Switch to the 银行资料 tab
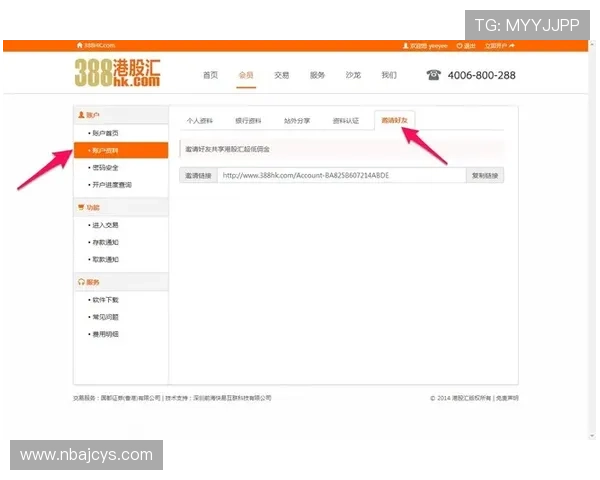The width and height of the screenshot is (600, 480). tap(248, 121)
